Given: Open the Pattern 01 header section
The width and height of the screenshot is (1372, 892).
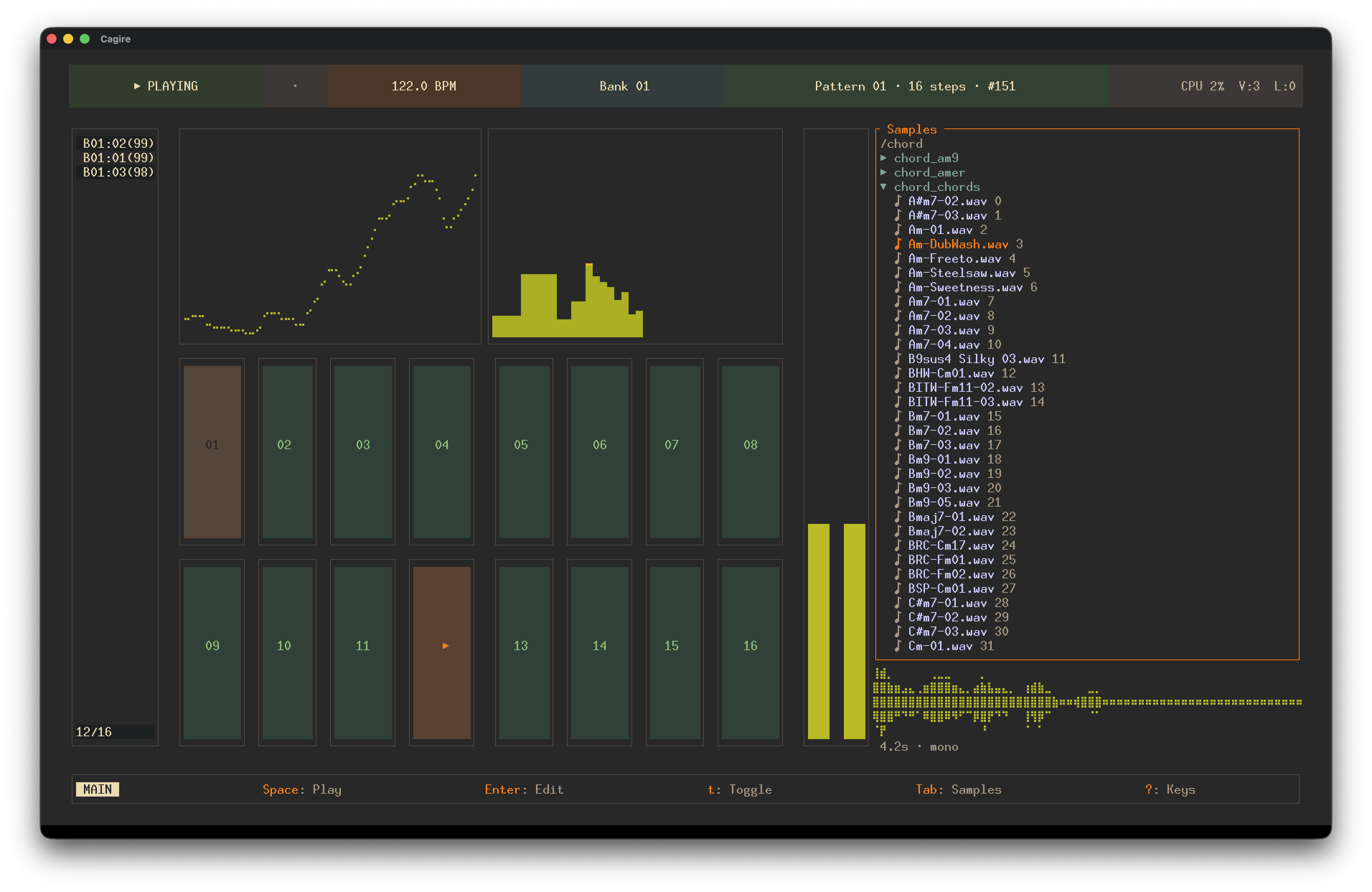Looking at the screenshot, I should [914, 86].
